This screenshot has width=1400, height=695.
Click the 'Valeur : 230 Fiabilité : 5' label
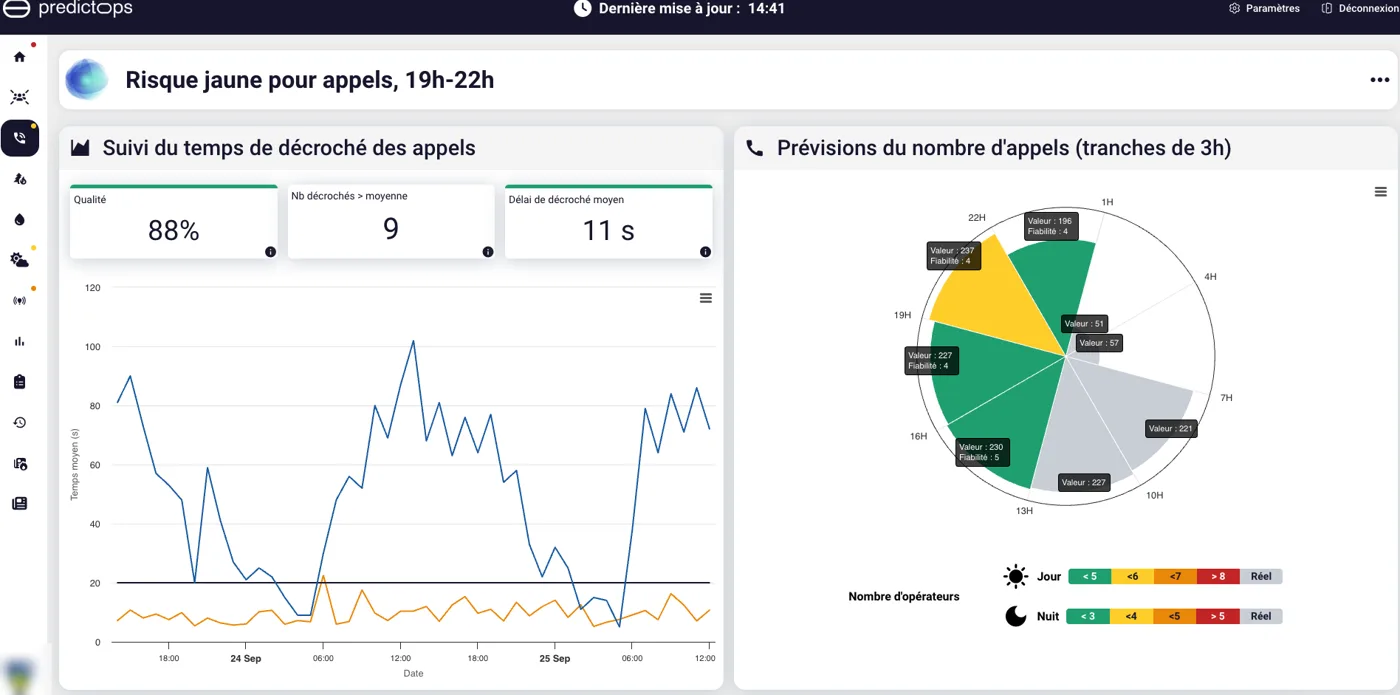click(x=982, y=452)
